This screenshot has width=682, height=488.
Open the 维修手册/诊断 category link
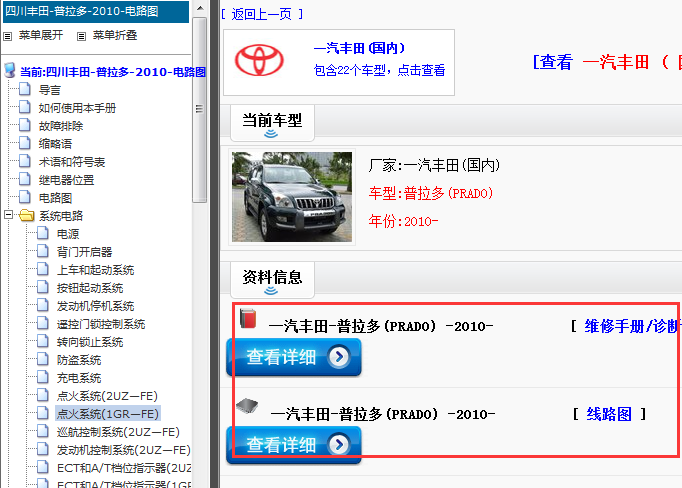pyautogui.click(x=632, y=326)
